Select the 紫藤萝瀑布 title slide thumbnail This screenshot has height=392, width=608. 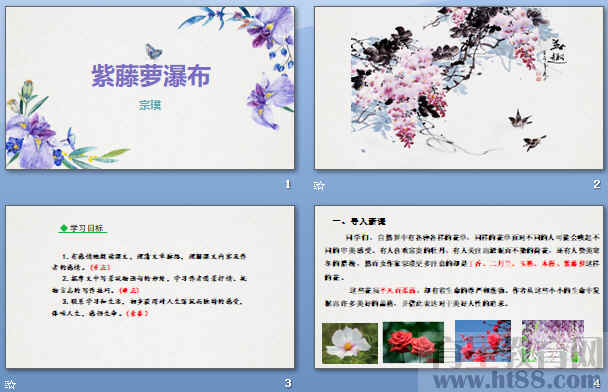150,88
